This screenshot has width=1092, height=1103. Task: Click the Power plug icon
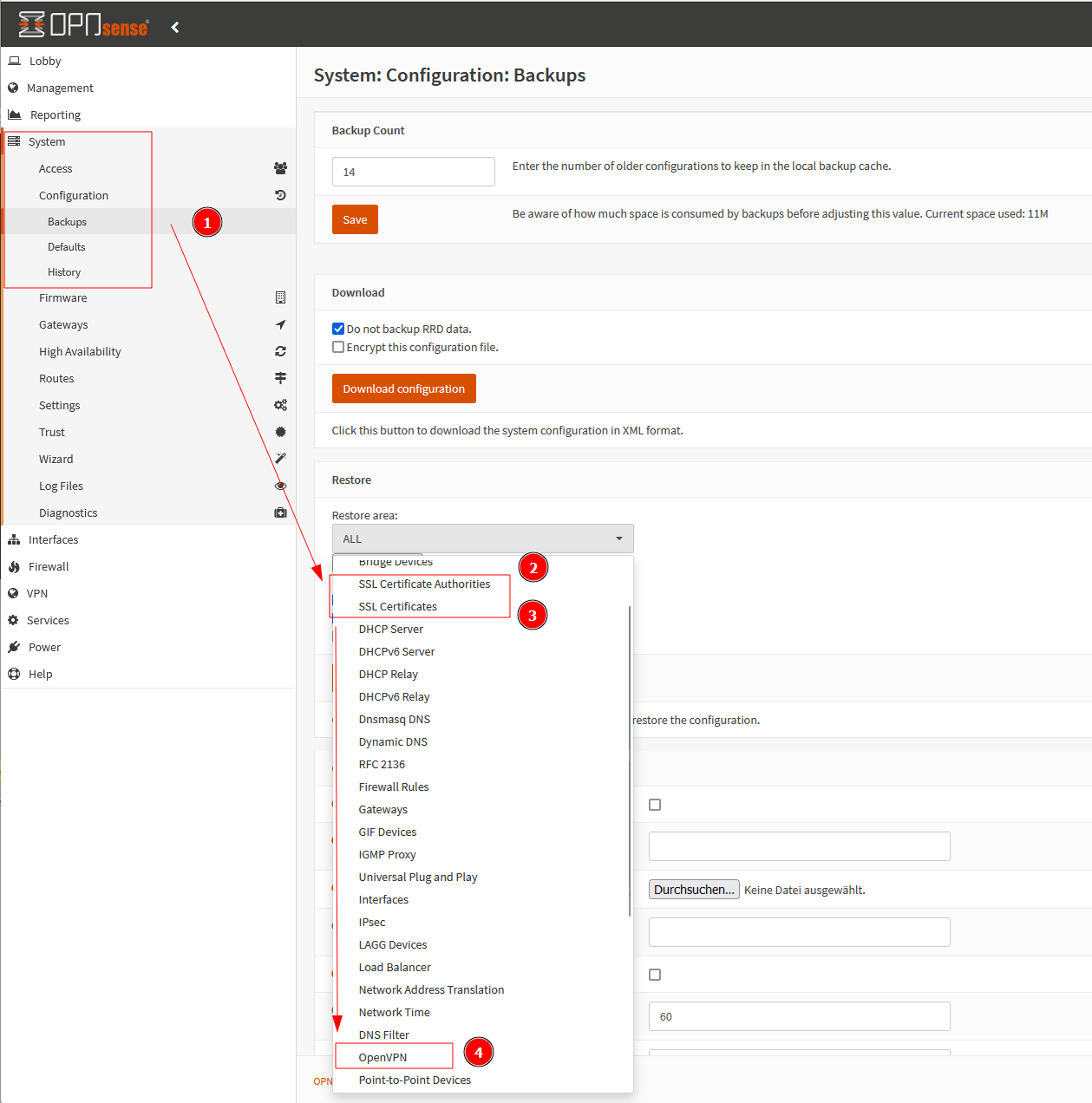pos(14,647)
